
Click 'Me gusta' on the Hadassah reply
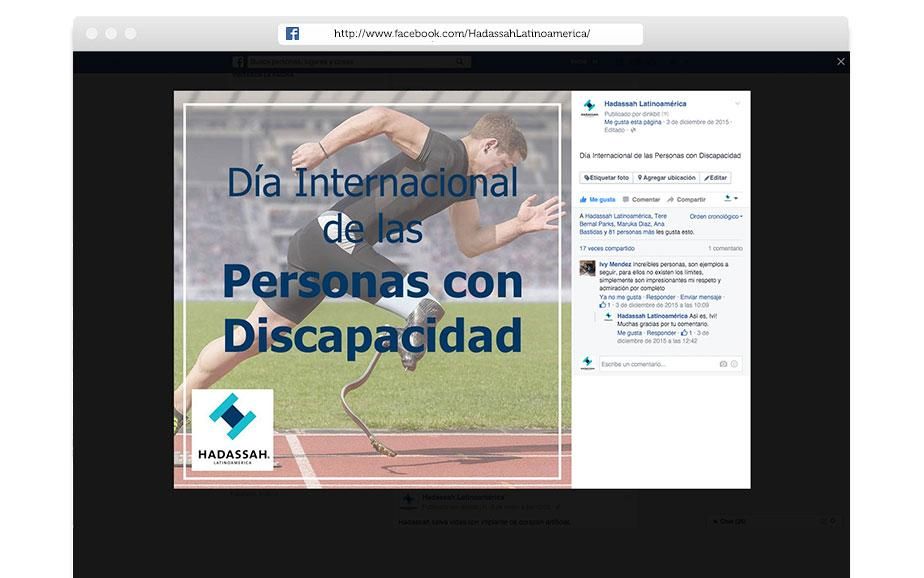click(x=629, y=333)
